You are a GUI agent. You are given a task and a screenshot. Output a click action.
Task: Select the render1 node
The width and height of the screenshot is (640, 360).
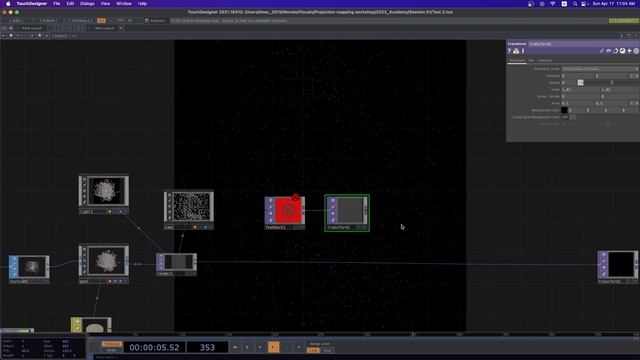176,264
